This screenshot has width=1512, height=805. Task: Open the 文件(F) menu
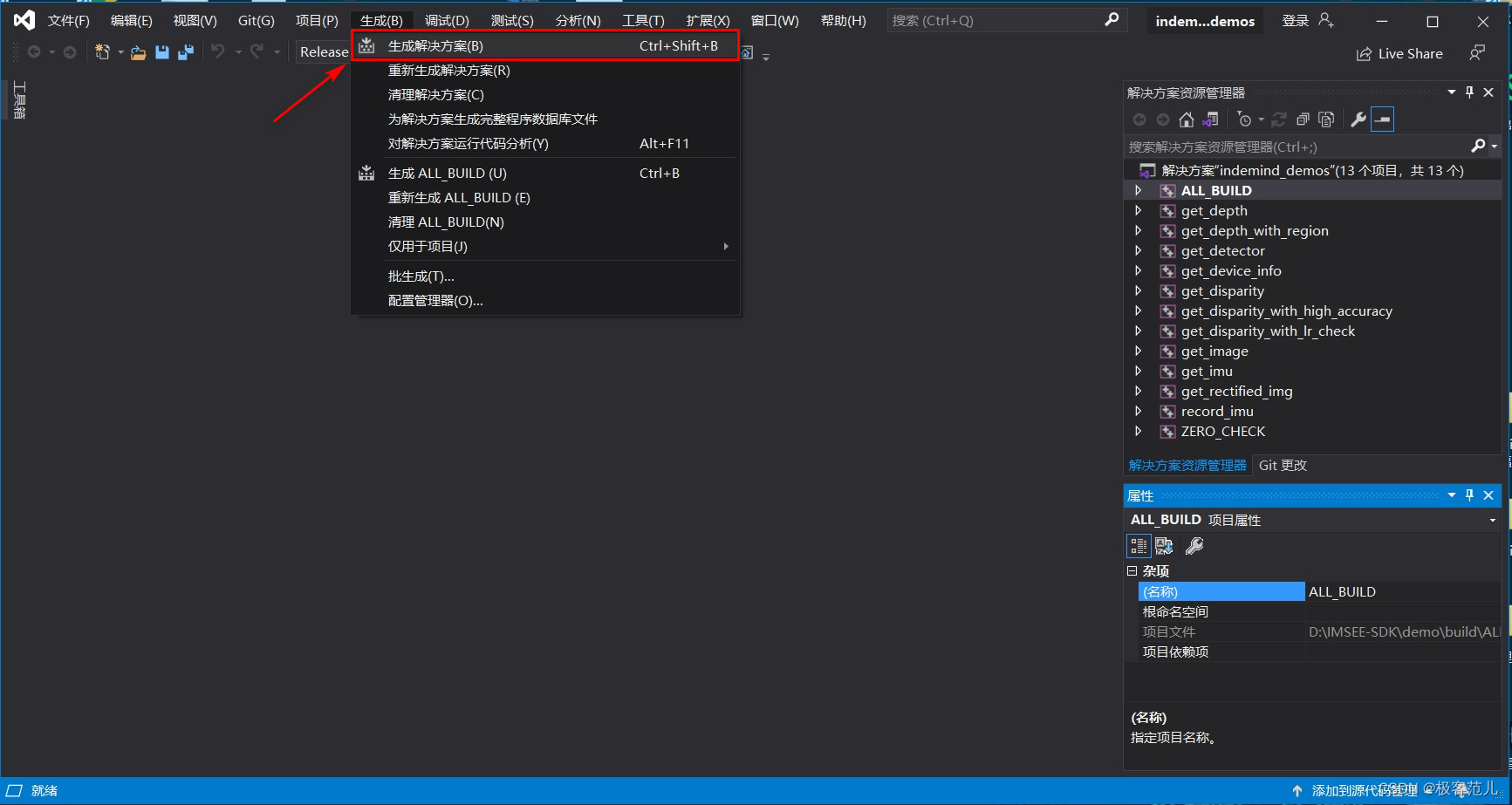[x=69, y=21]
